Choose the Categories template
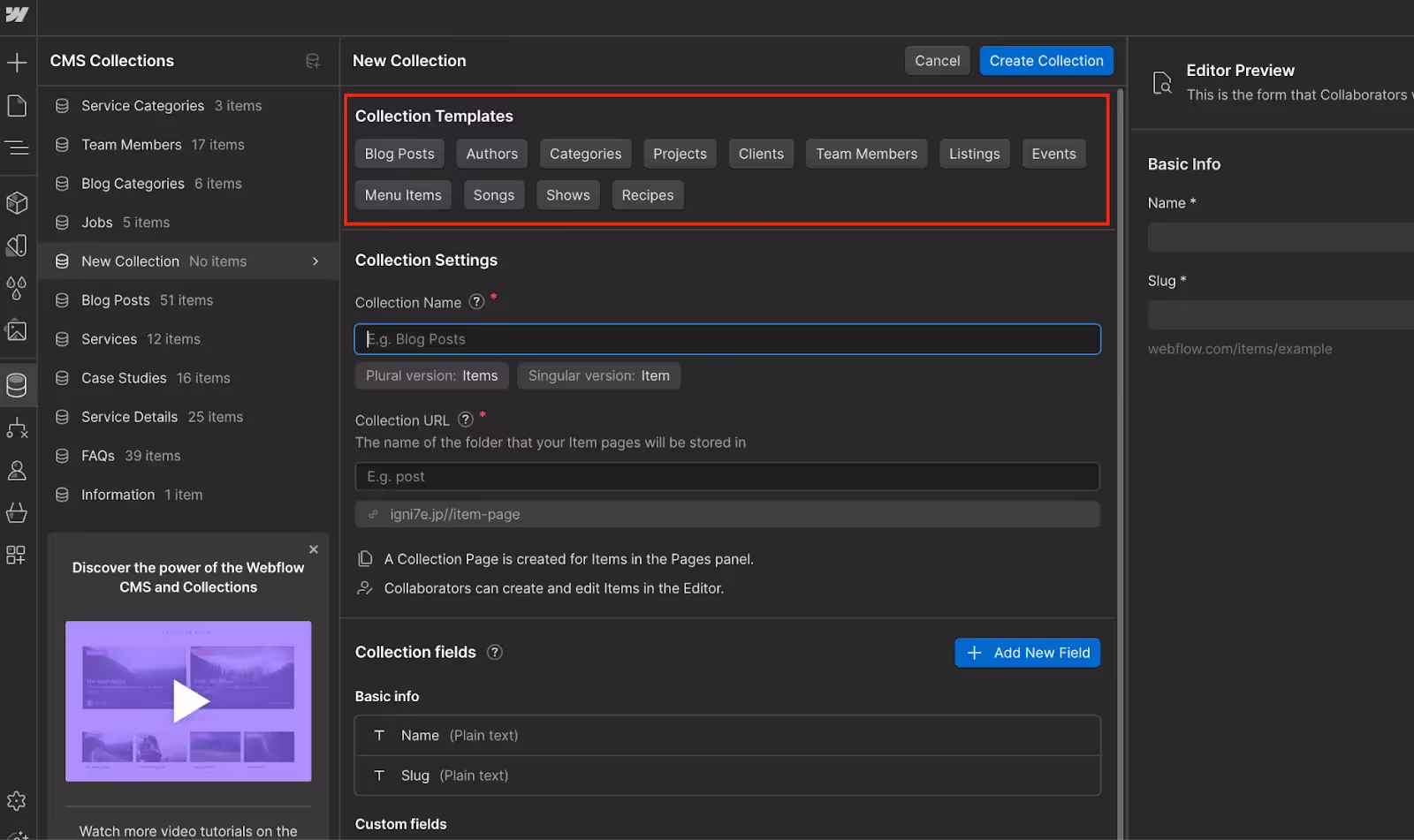Screen dimensions: 1414x840 (x=586, y=154)
